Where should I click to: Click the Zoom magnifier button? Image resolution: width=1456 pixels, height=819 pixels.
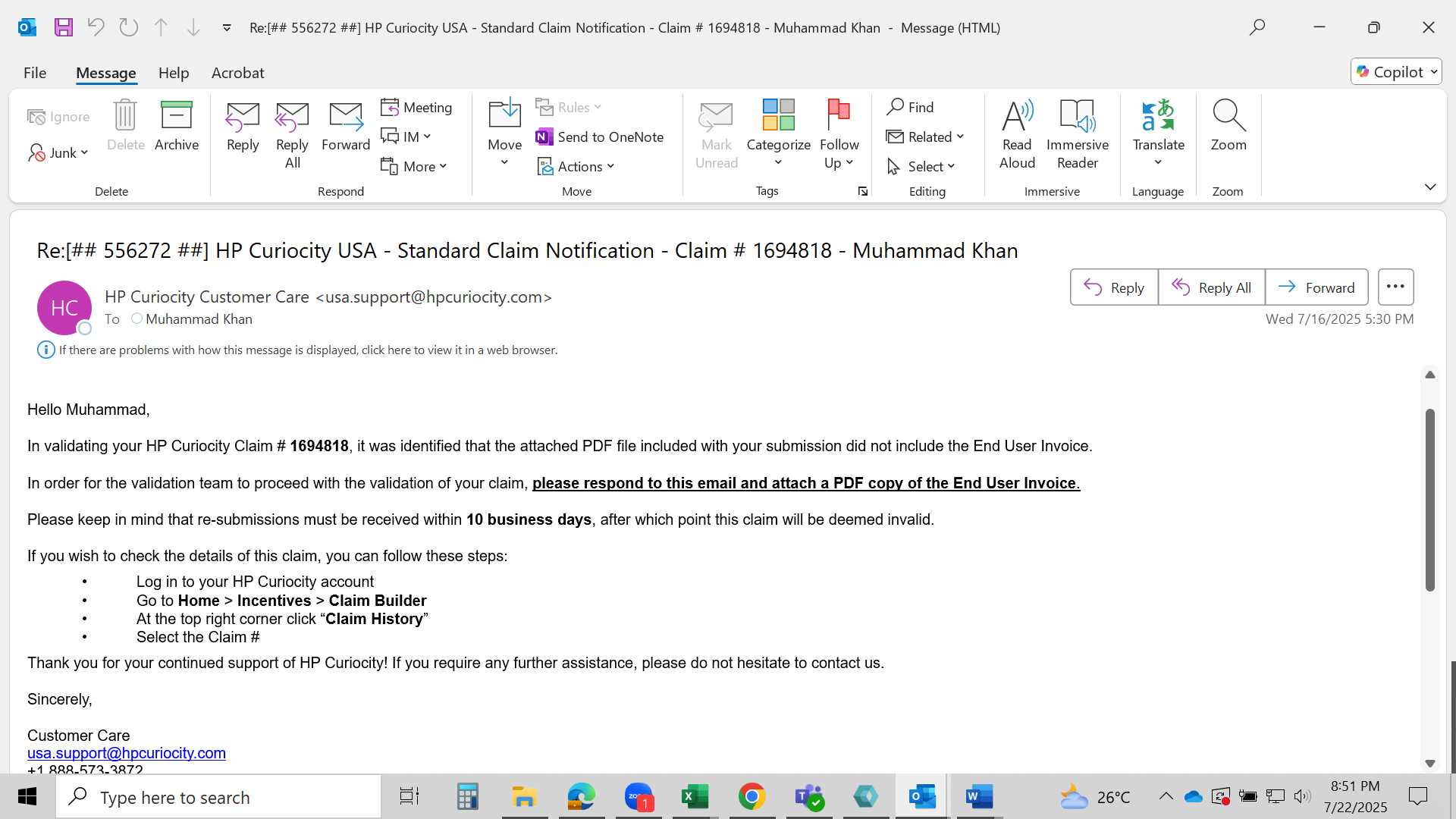[1228, 126]
